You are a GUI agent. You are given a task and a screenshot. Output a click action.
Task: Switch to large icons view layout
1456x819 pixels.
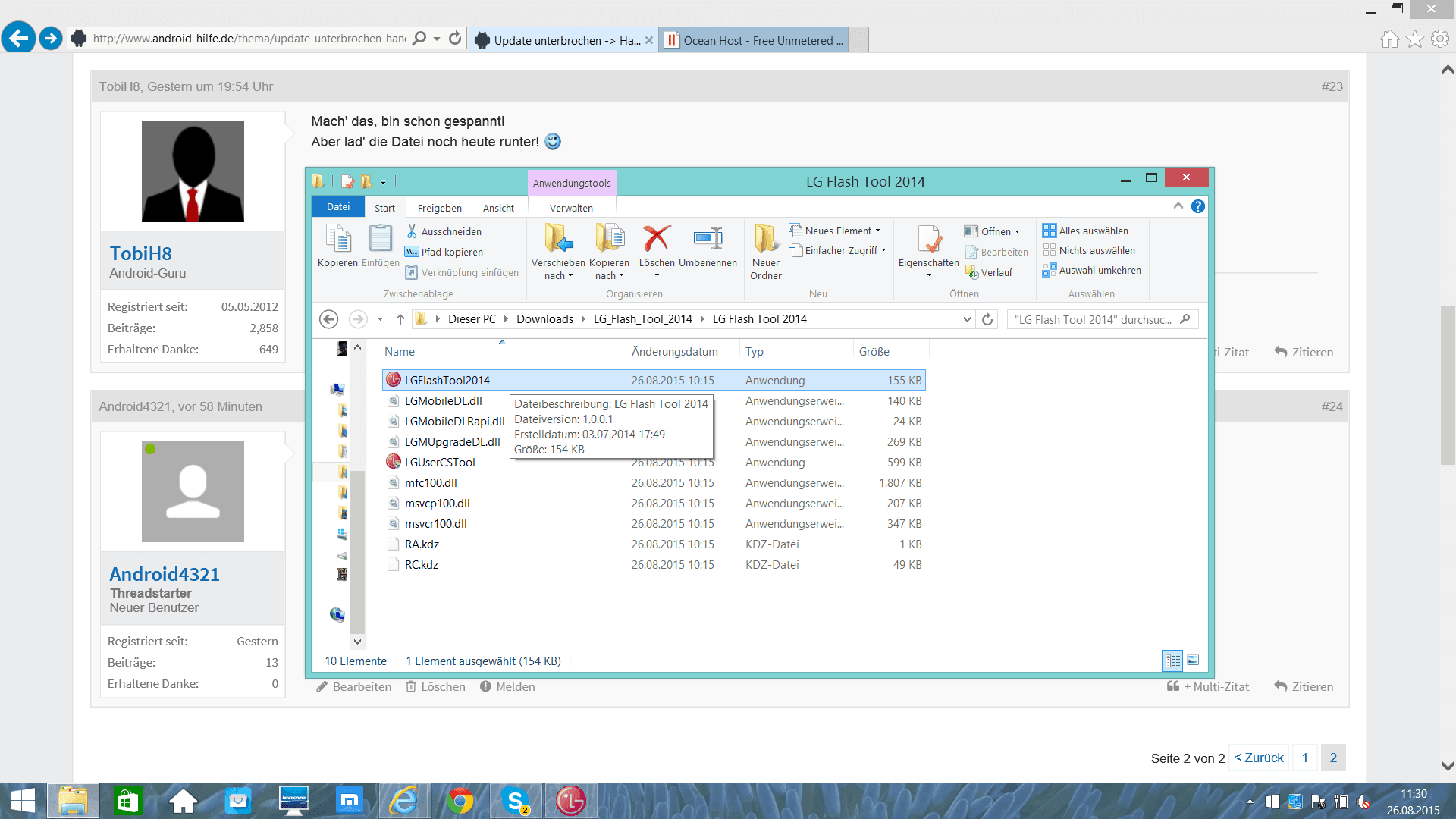(x=1193, y=661)
